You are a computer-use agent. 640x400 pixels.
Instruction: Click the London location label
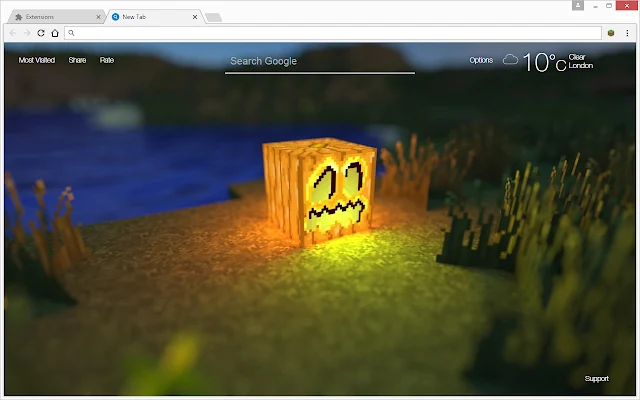coord(581,65)
